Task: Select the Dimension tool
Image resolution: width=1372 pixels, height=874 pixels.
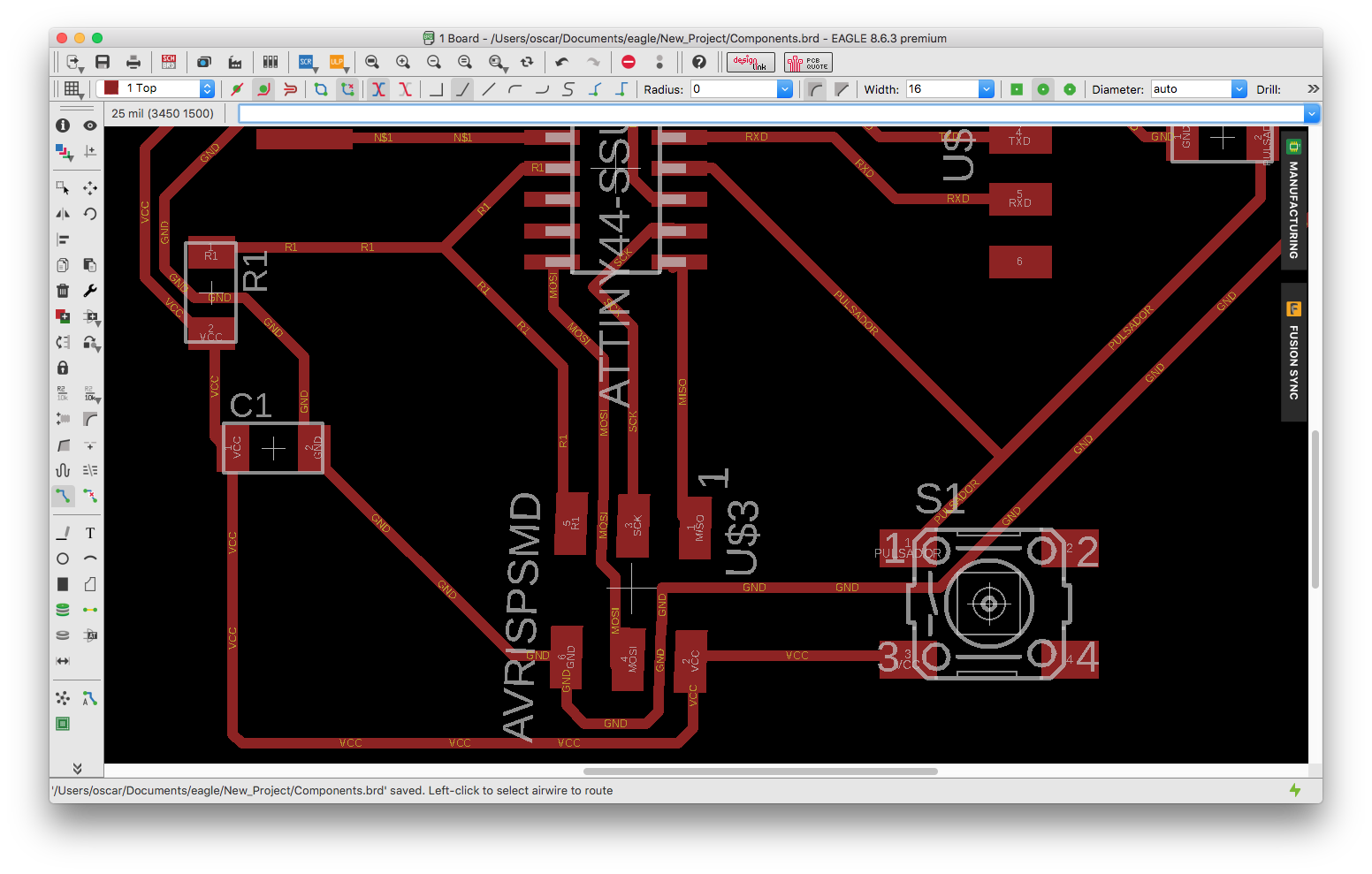Action: (63, 661)
